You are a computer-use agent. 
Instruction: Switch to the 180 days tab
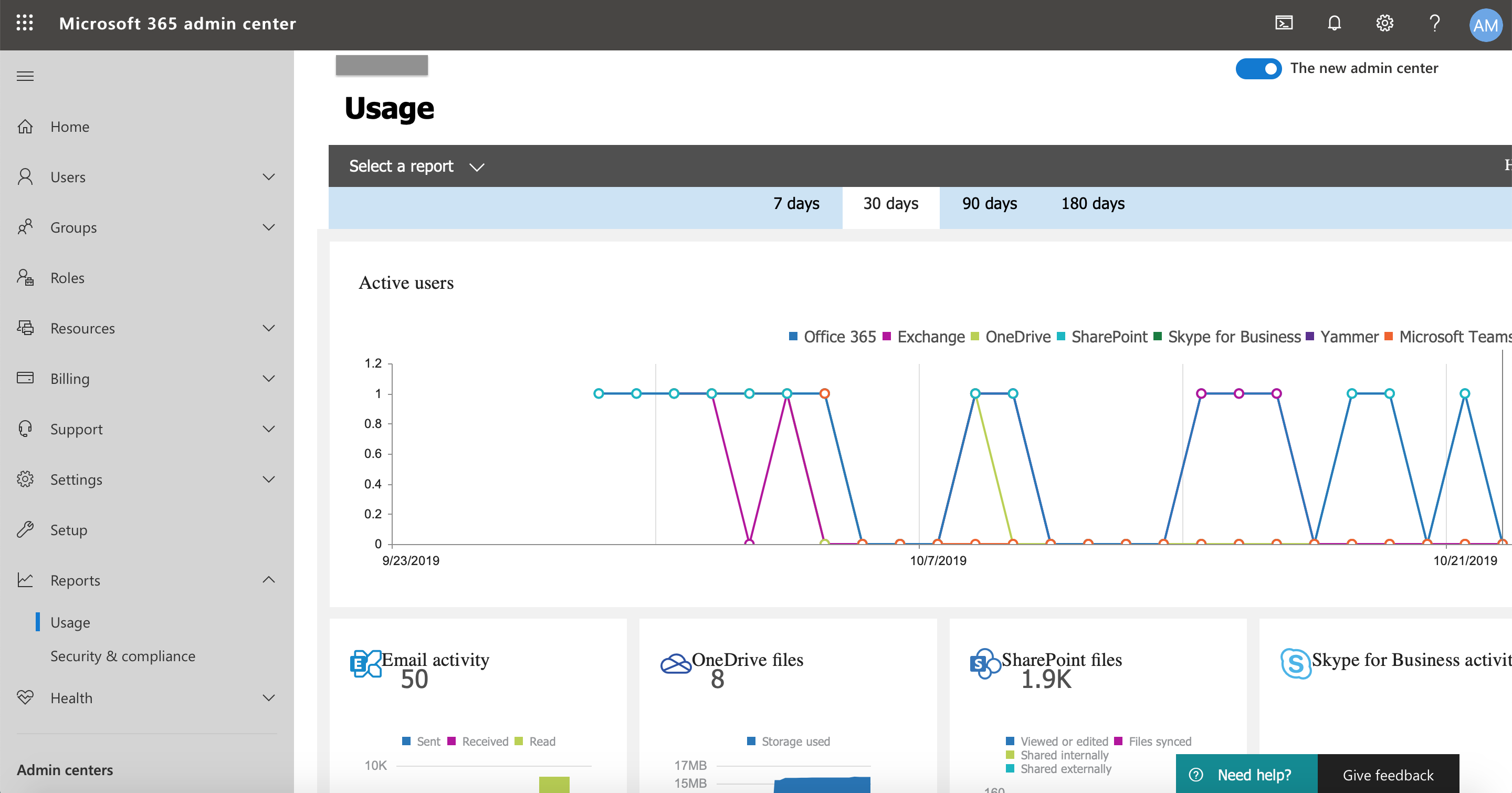tap(1093, 204)
